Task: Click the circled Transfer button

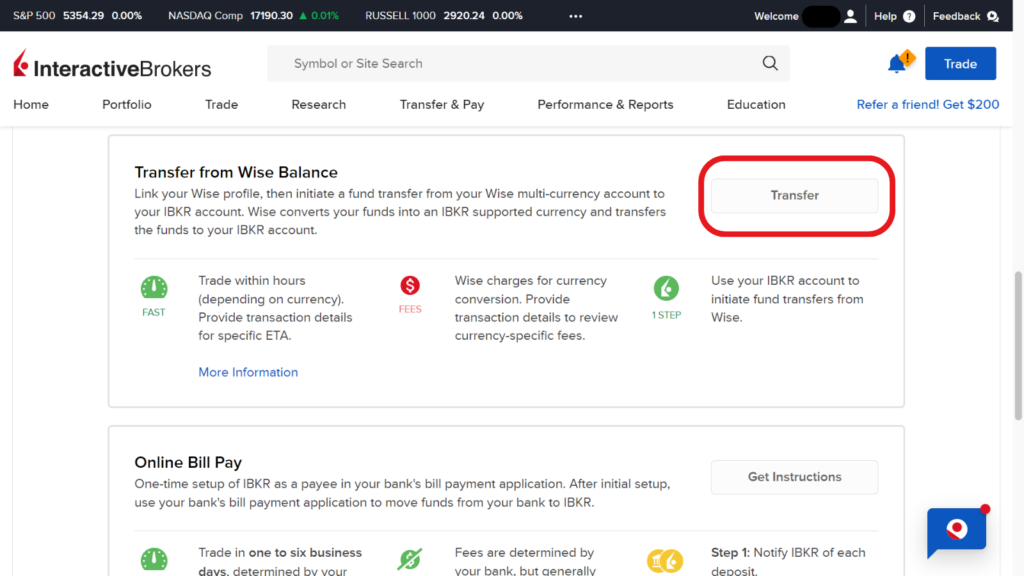Action: (793, 195)
